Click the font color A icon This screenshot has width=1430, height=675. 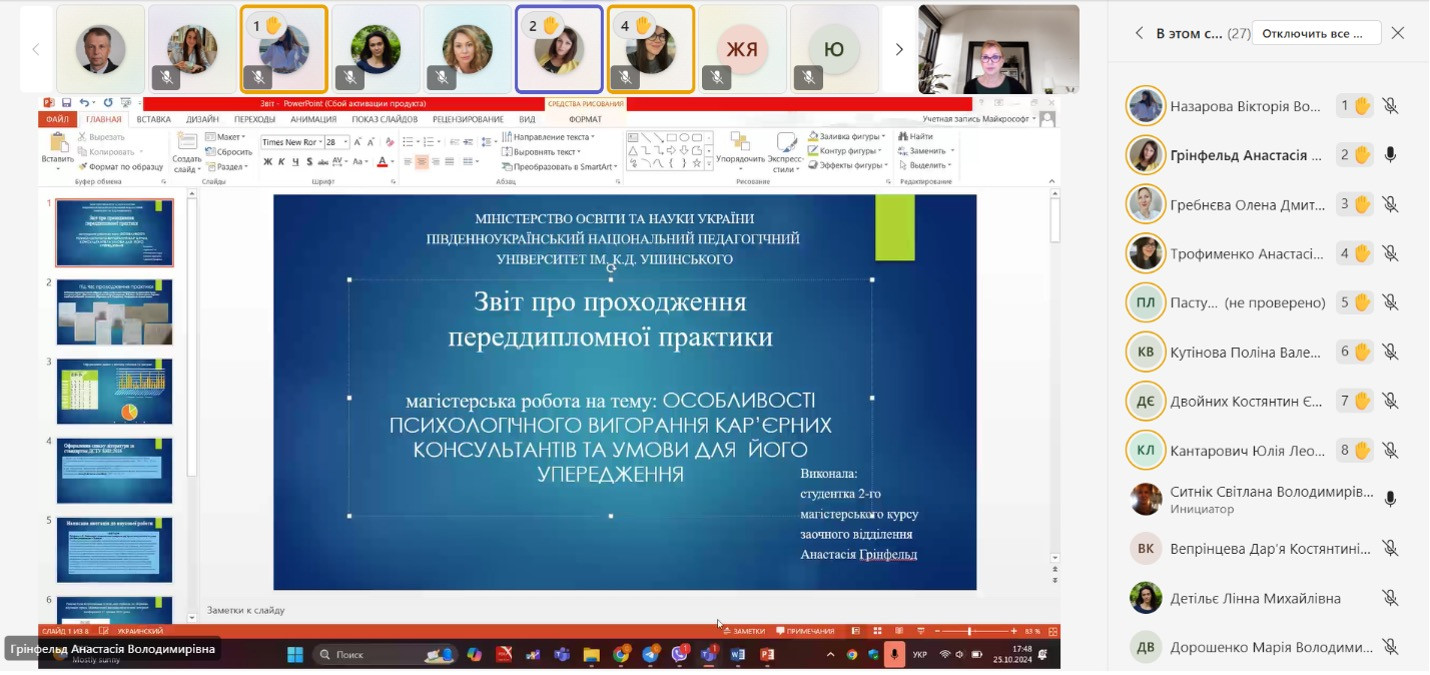pyautogui.click(x=383, y=162)
